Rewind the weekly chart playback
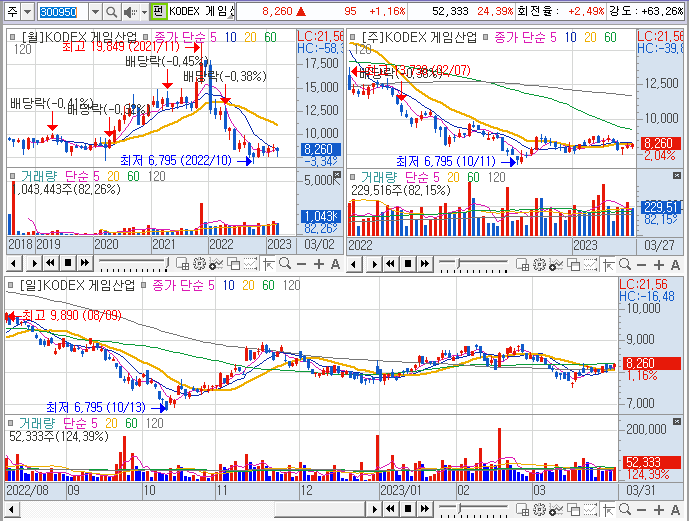This screenshot has width=689, height=521. [390, 264]
